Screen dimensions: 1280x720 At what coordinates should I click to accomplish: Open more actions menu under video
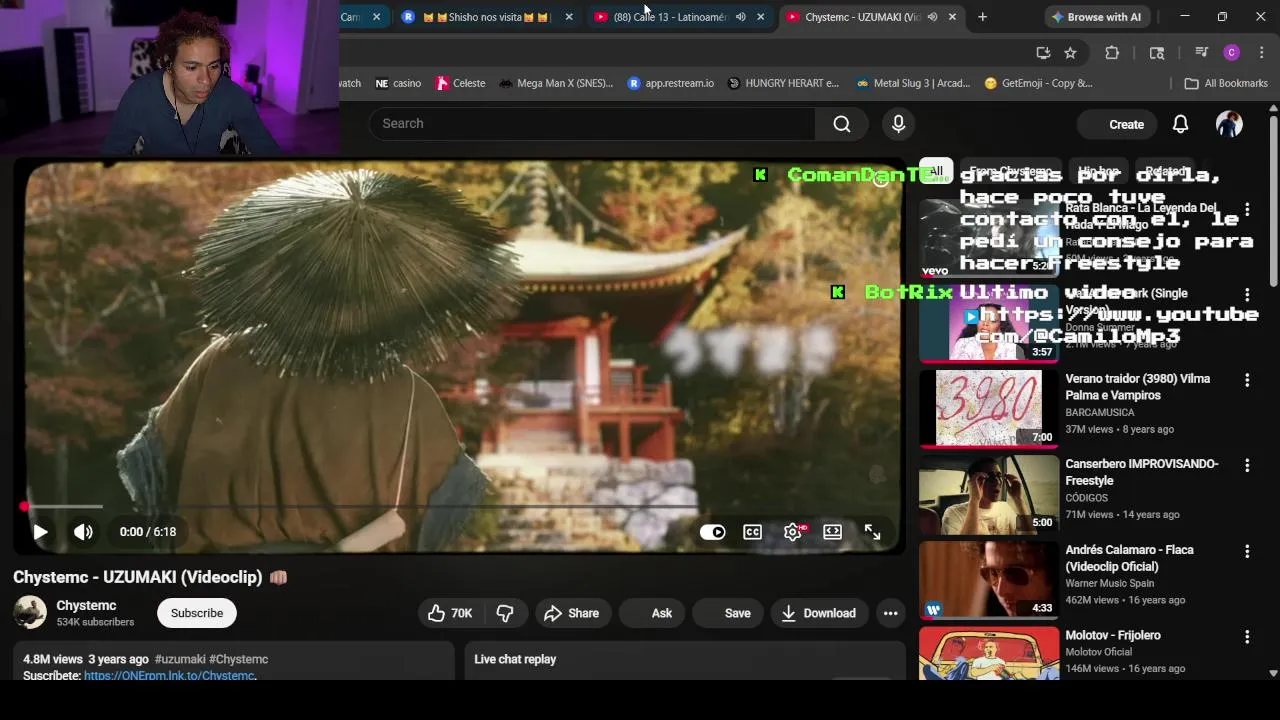click(x=890, y=613)
